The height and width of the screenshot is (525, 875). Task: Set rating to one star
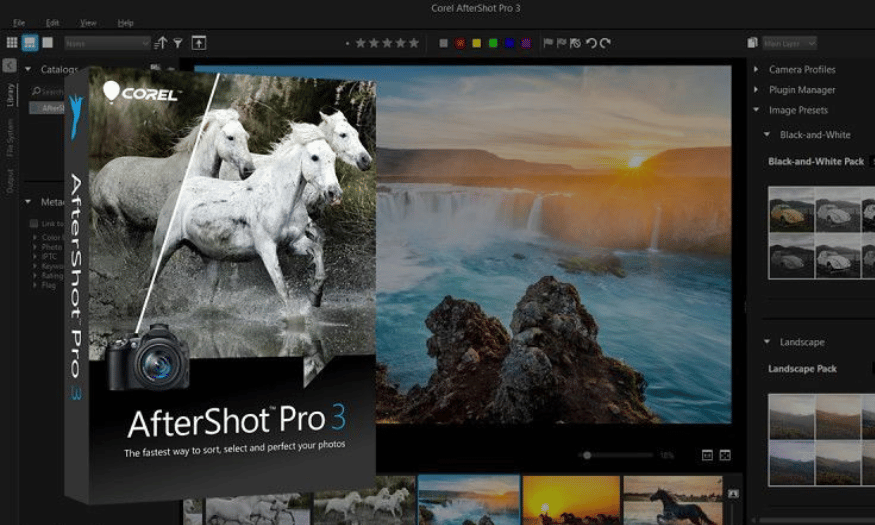point(360,43)
